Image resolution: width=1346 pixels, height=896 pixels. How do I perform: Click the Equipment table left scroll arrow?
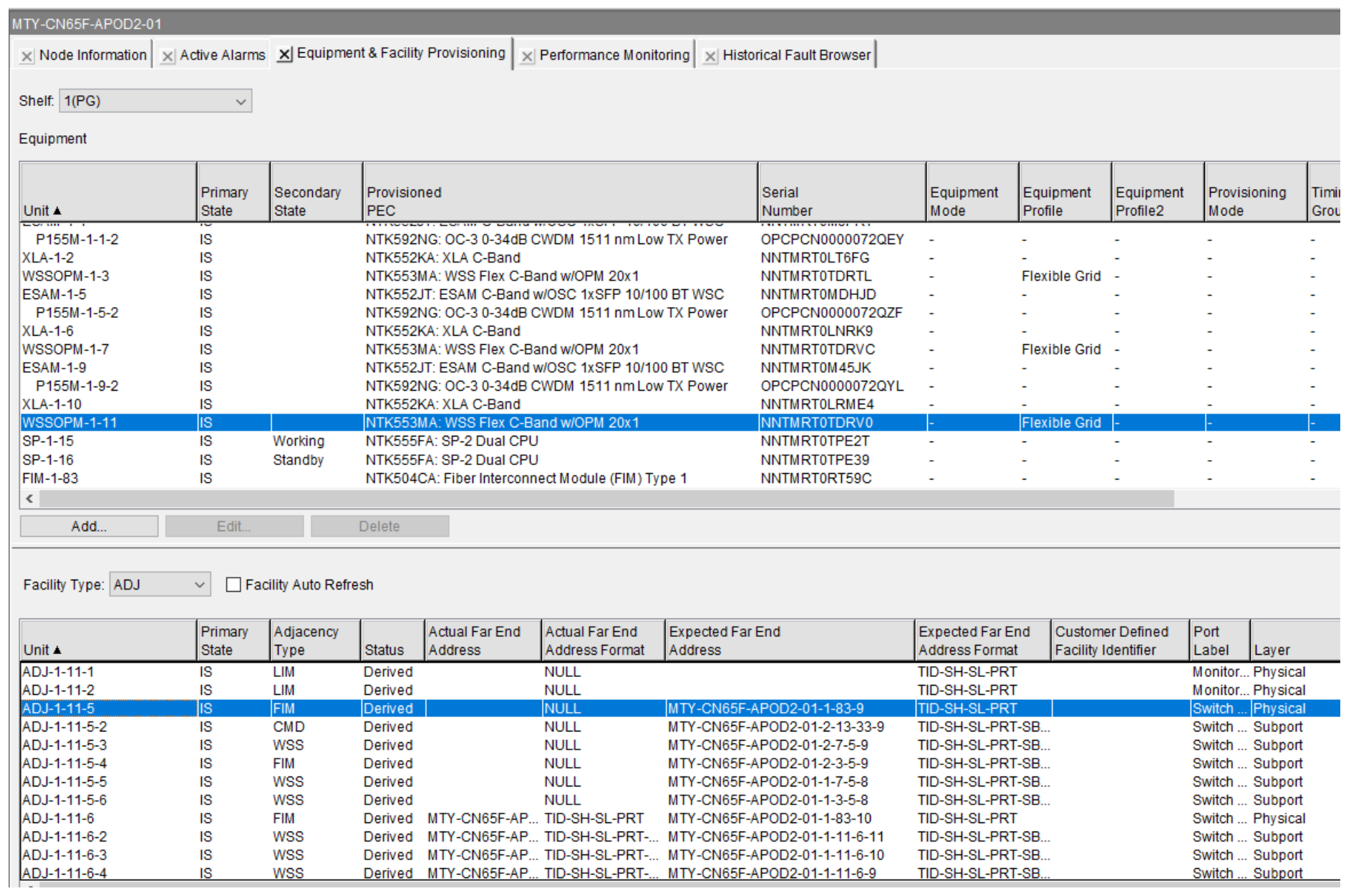[29, 498]
